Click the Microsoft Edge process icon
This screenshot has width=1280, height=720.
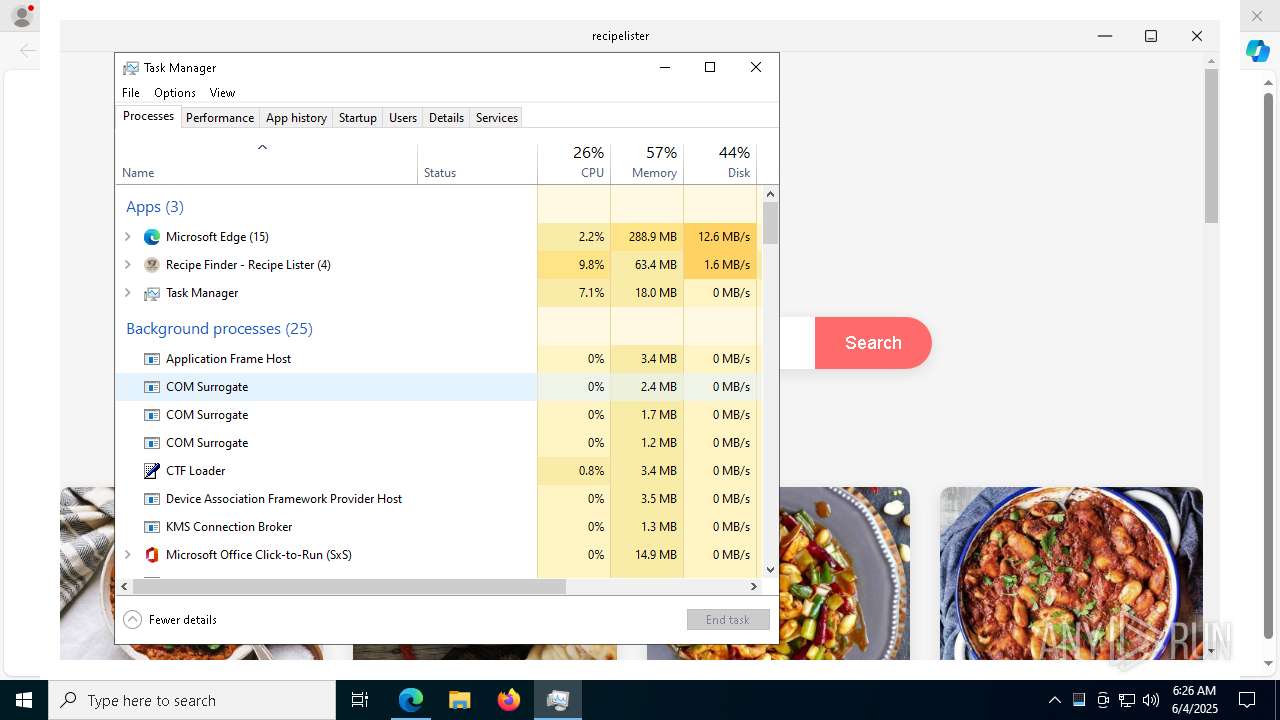pos(152,237)
